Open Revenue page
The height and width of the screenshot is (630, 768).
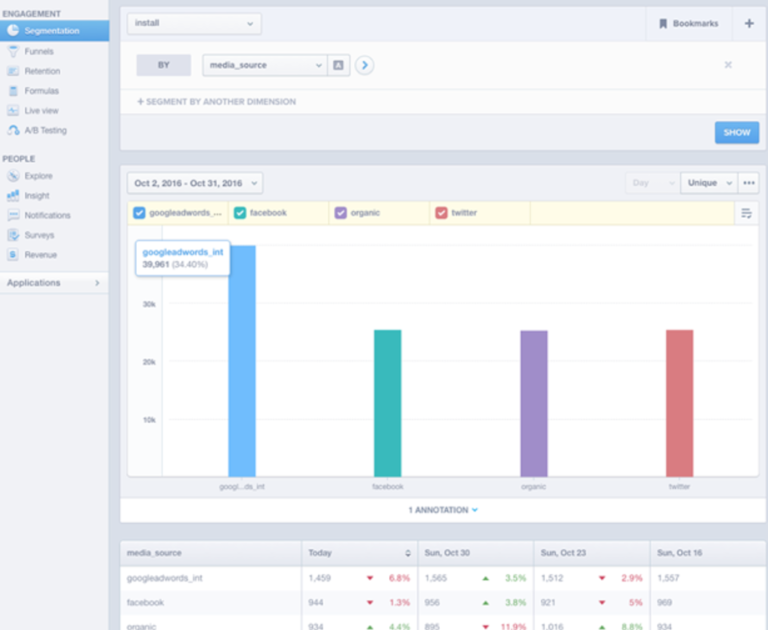41,255
